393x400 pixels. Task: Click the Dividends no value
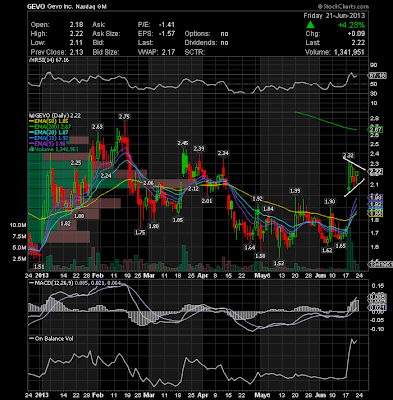(224, 43)
